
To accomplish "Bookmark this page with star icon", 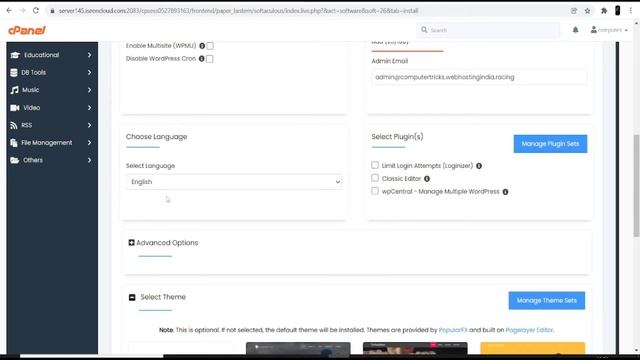I will pos(588,11).
